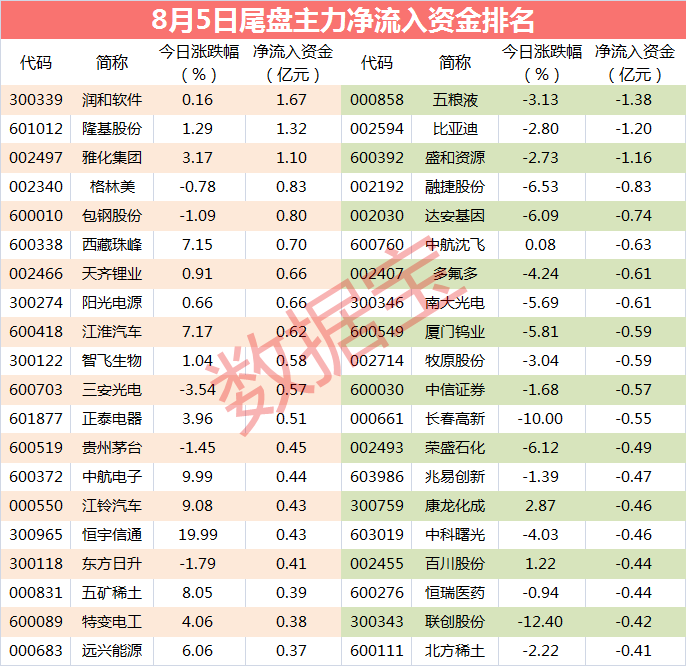Select stock name 比亚迪
Image resolution: width=686 pixels, height=666 pixels.
(x=455, y=129)
